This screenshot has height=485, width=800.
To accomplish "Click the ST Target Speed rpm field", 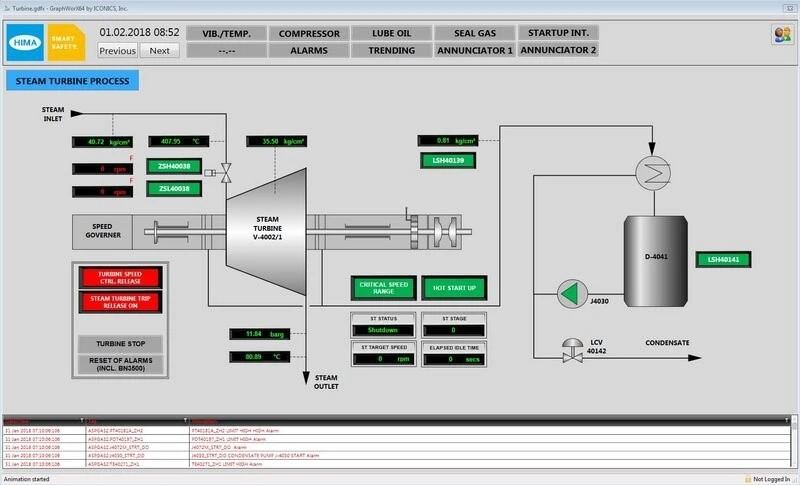I will click(383, 359).
